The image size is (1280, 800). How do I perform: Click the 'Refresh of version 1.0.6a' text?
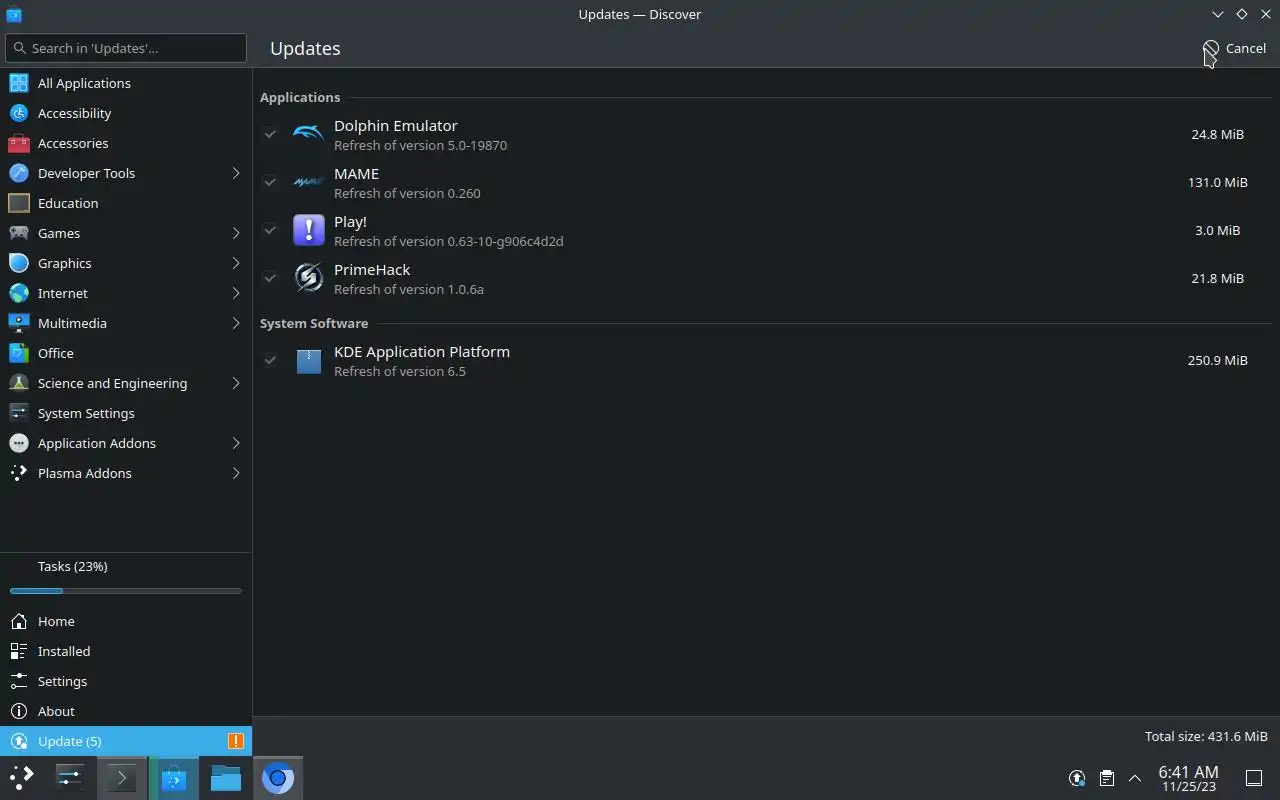(409, 289)
